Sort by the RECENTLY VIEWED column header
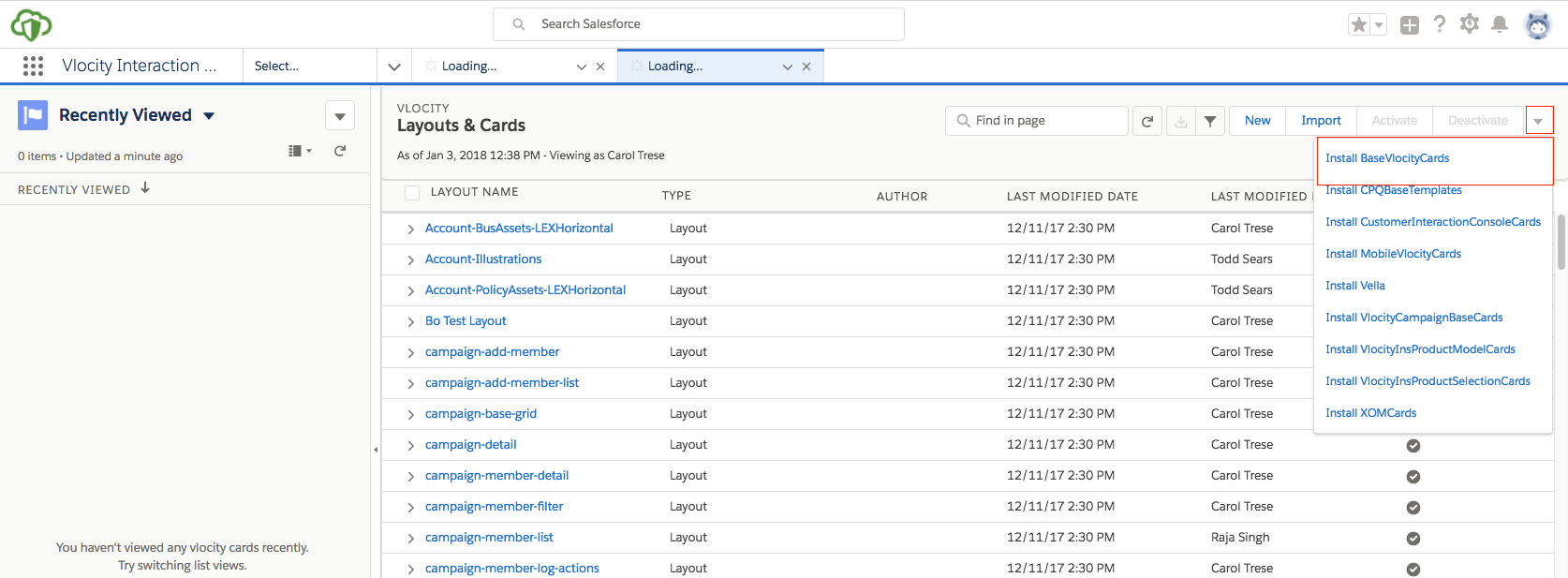Viewport: 1568px width, 578px height. 83,189
